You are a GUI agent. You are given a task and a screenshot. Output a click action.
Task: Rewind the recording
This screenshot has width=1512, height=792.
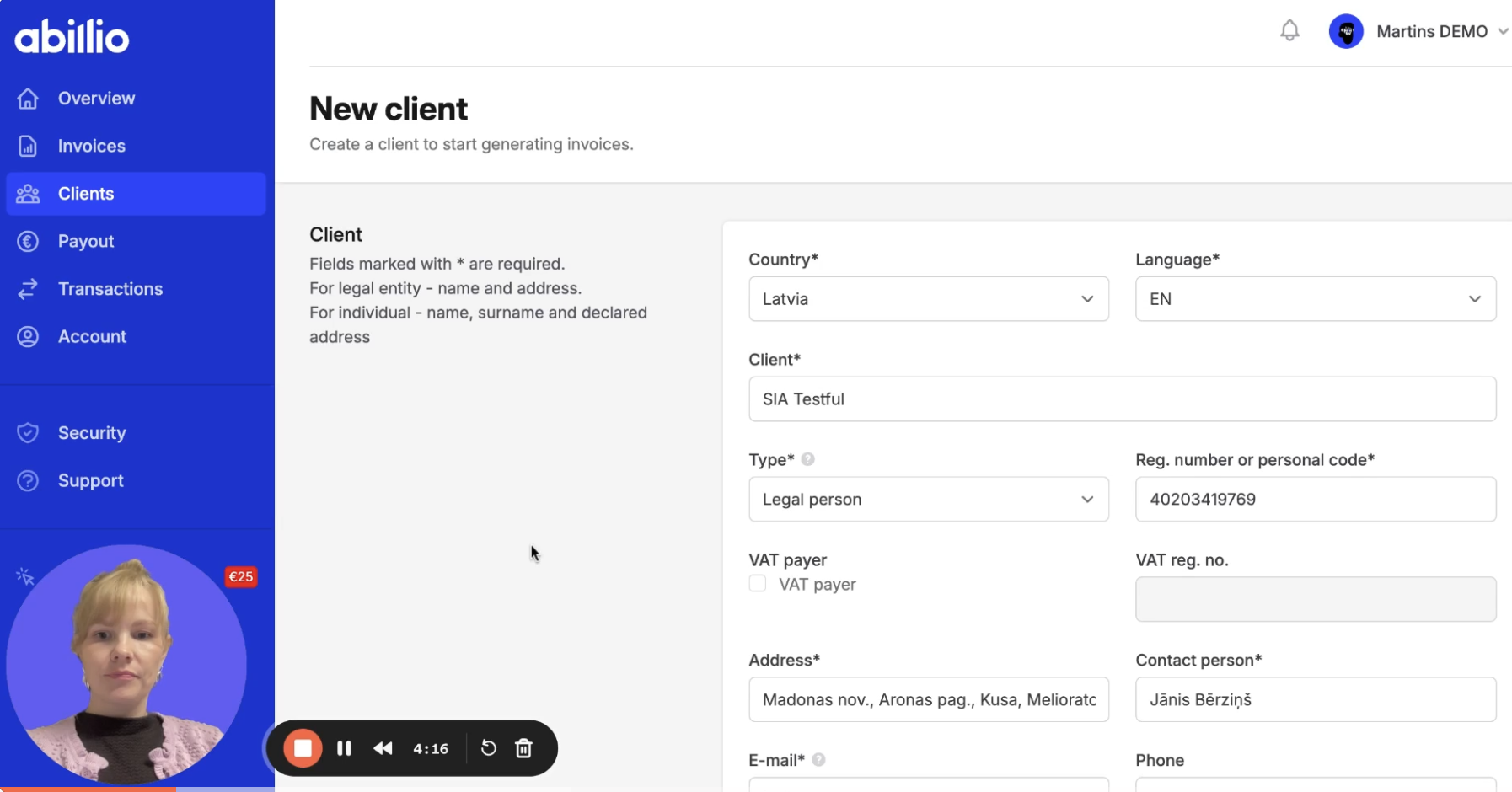(383, 748)
